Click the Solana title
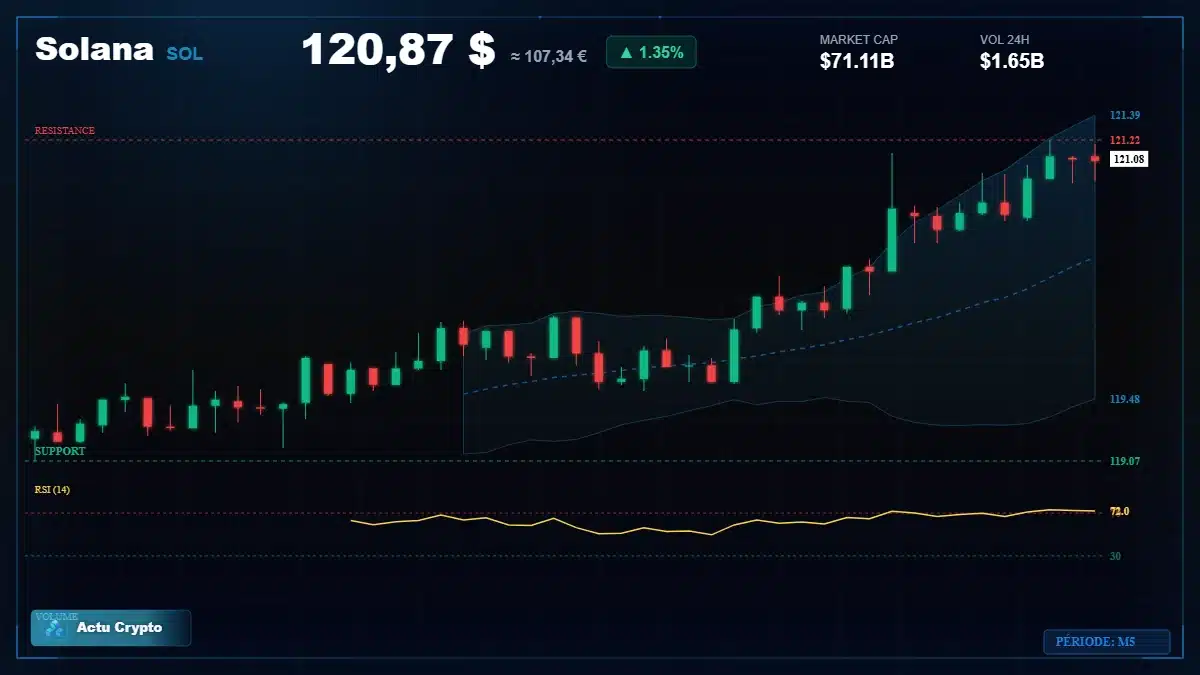 click(x=94, y=50)
